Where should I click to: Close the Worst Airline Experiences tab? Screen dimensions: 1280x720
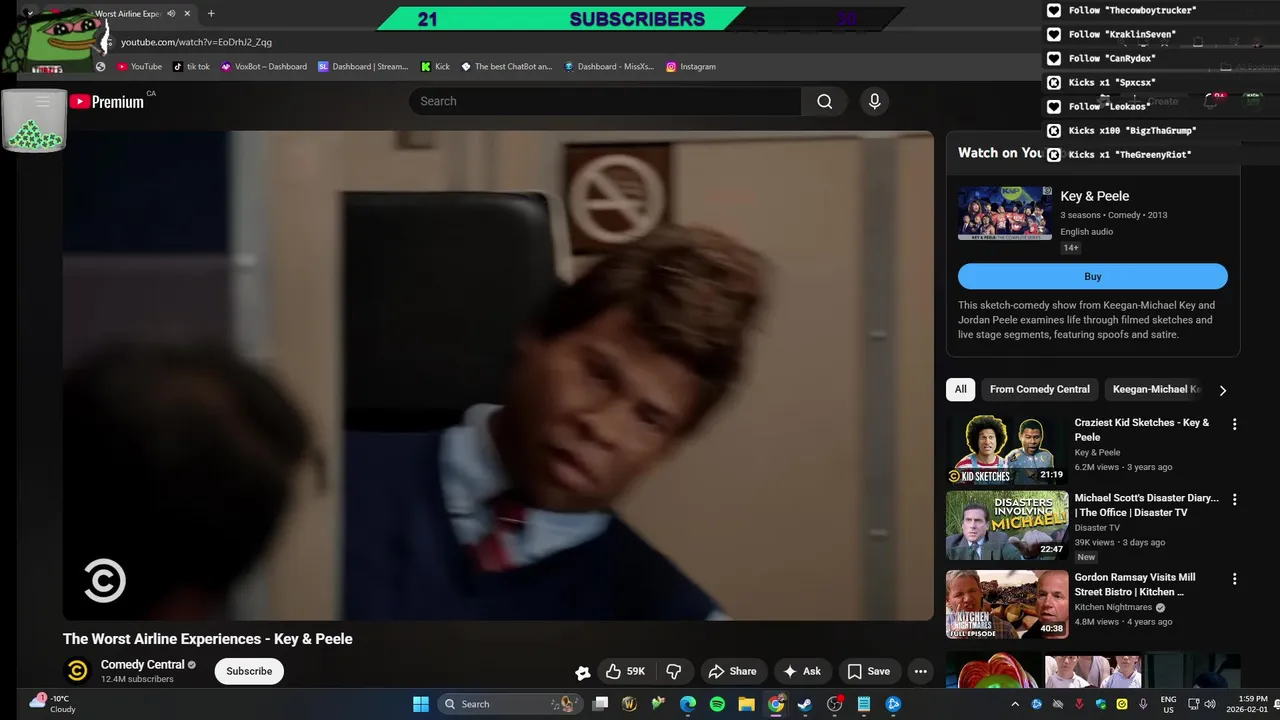point(187,14)
